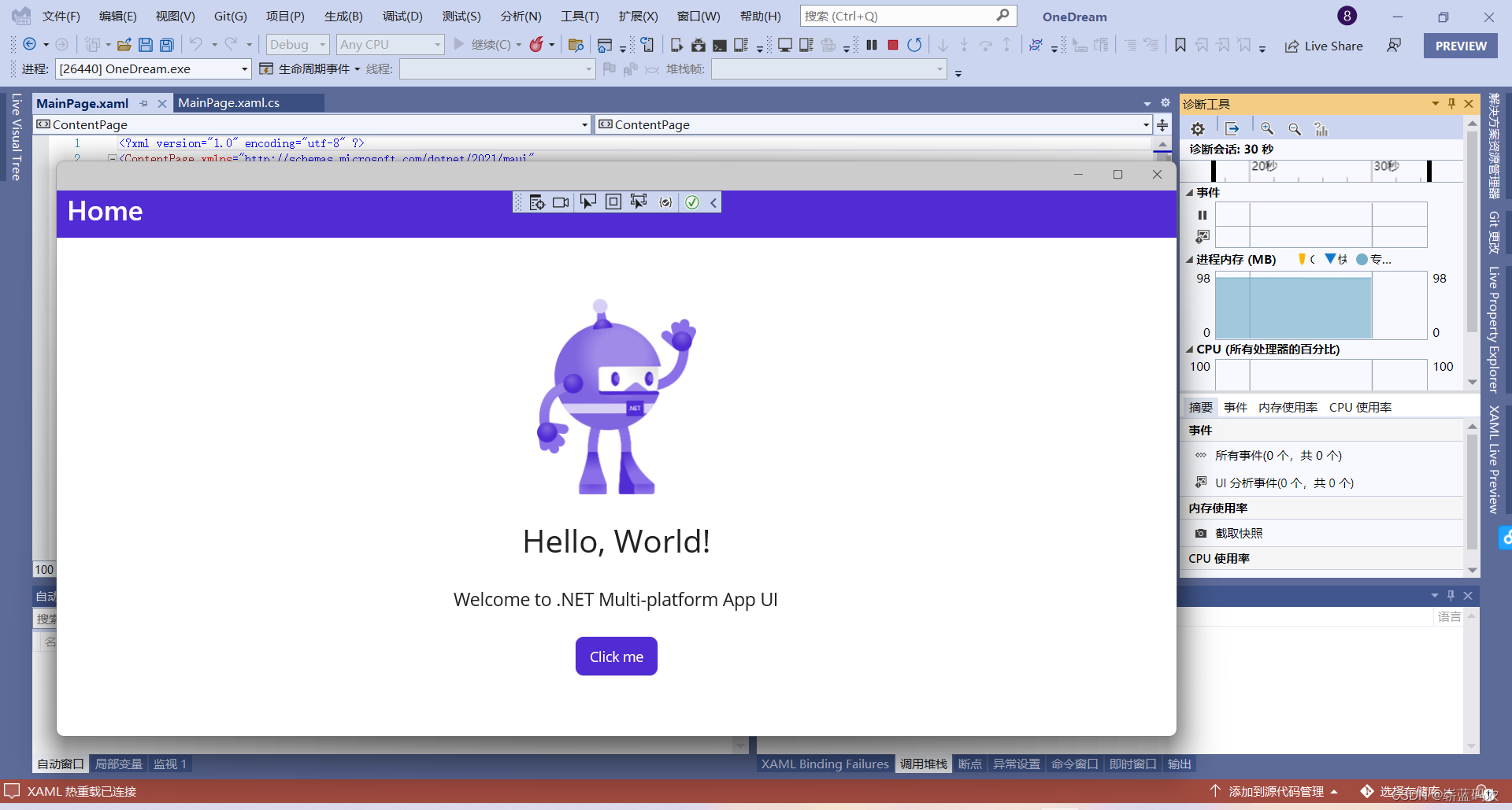This screenshot has height=810, width=1512.
Task: Open the Live Visual Tree side panel
Action: click(x=16, y=137)
